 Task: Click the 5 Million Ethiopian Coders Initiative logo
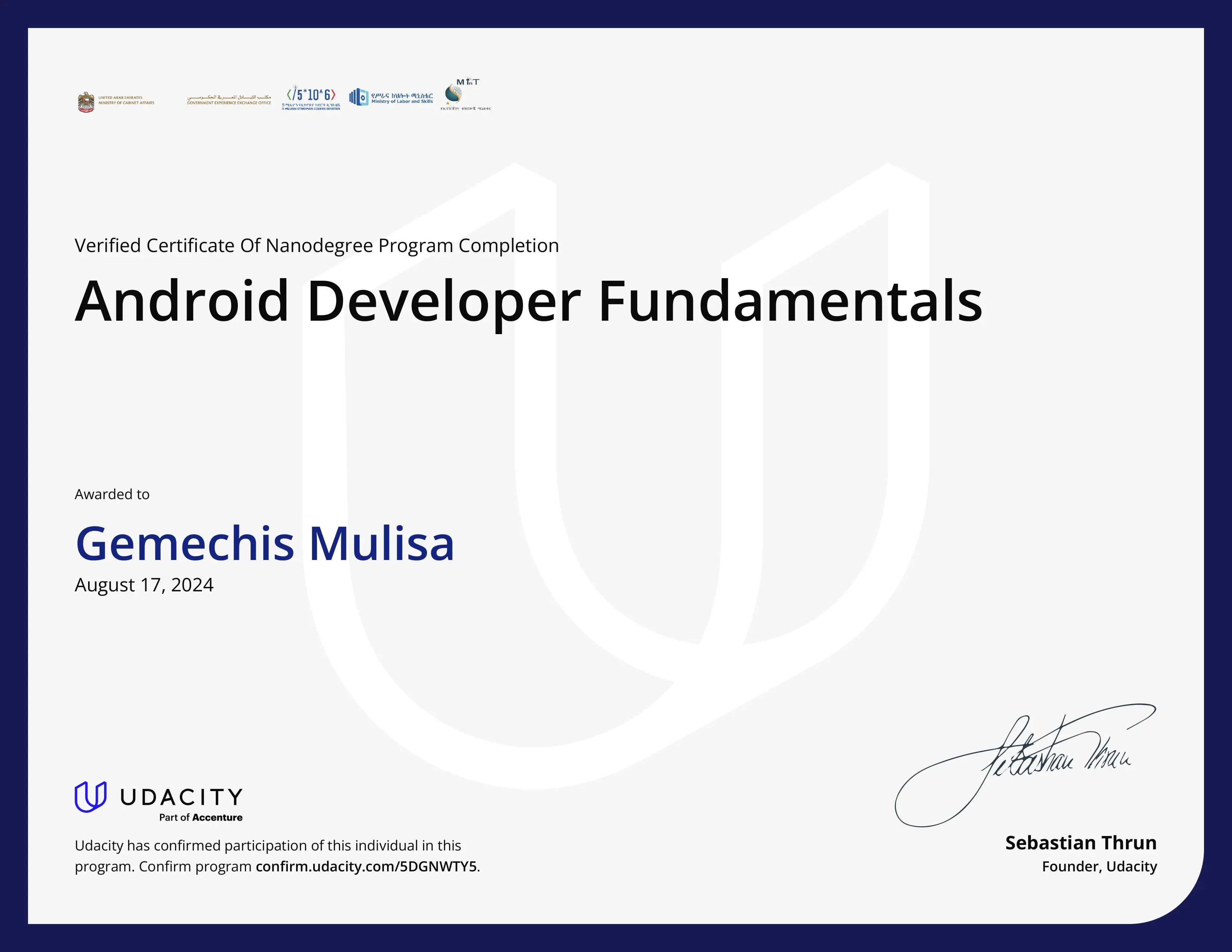312,97
